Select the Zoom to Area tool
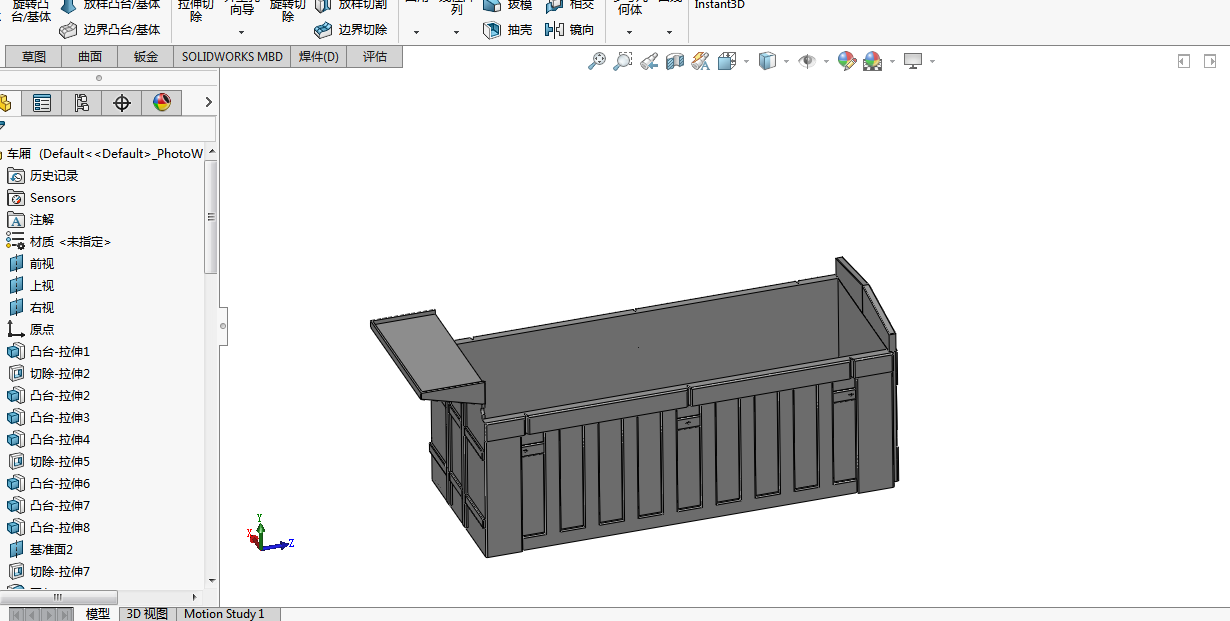The height and width of the screenshot is (621, 1230). click(x=623, y=61)
